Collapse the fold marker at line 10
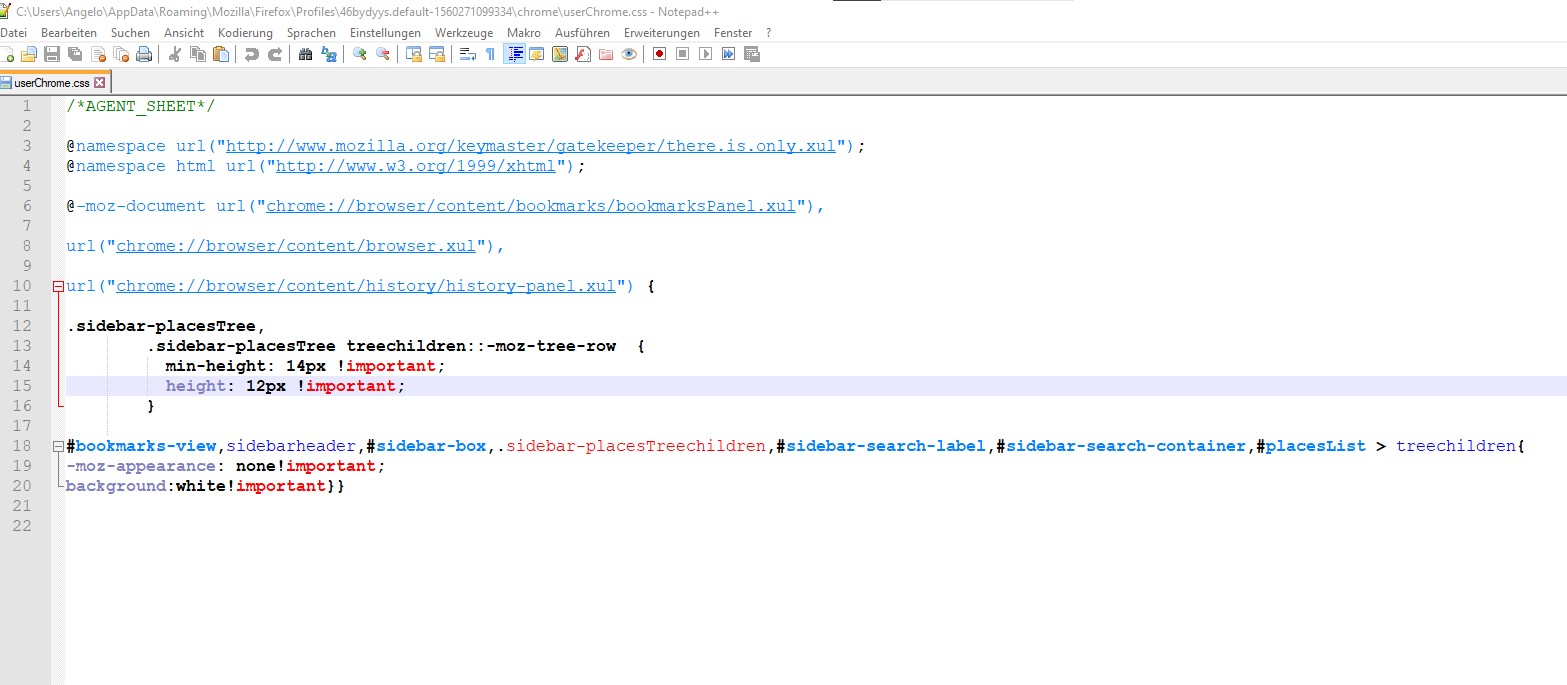1567x685 pixels. click(x=58, y=286)
